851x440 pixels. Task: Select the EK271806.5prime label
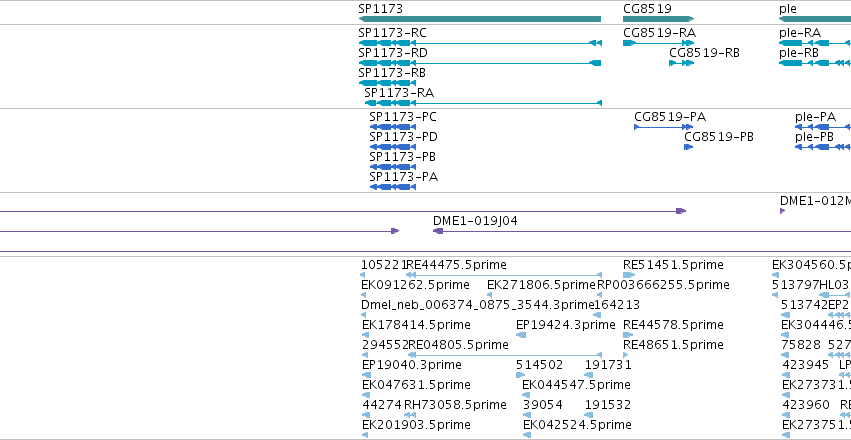[542, 285]
